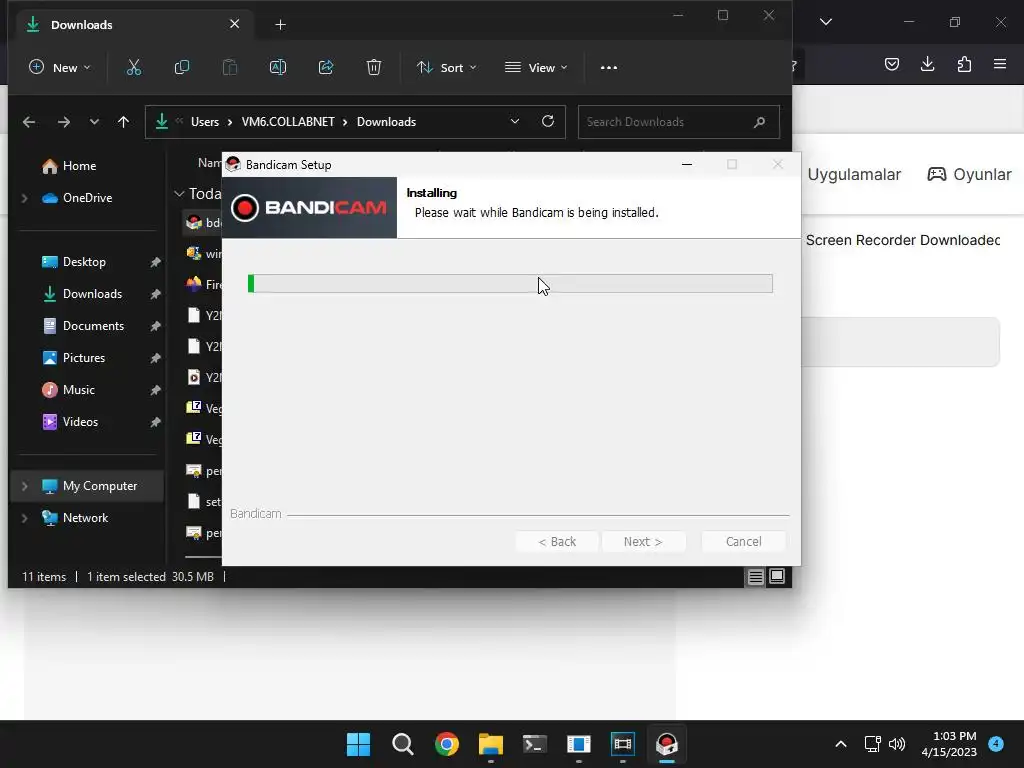Screen dimensions: 1024x768
Task: Open Windows Start menu
Action: pos(358,744)
